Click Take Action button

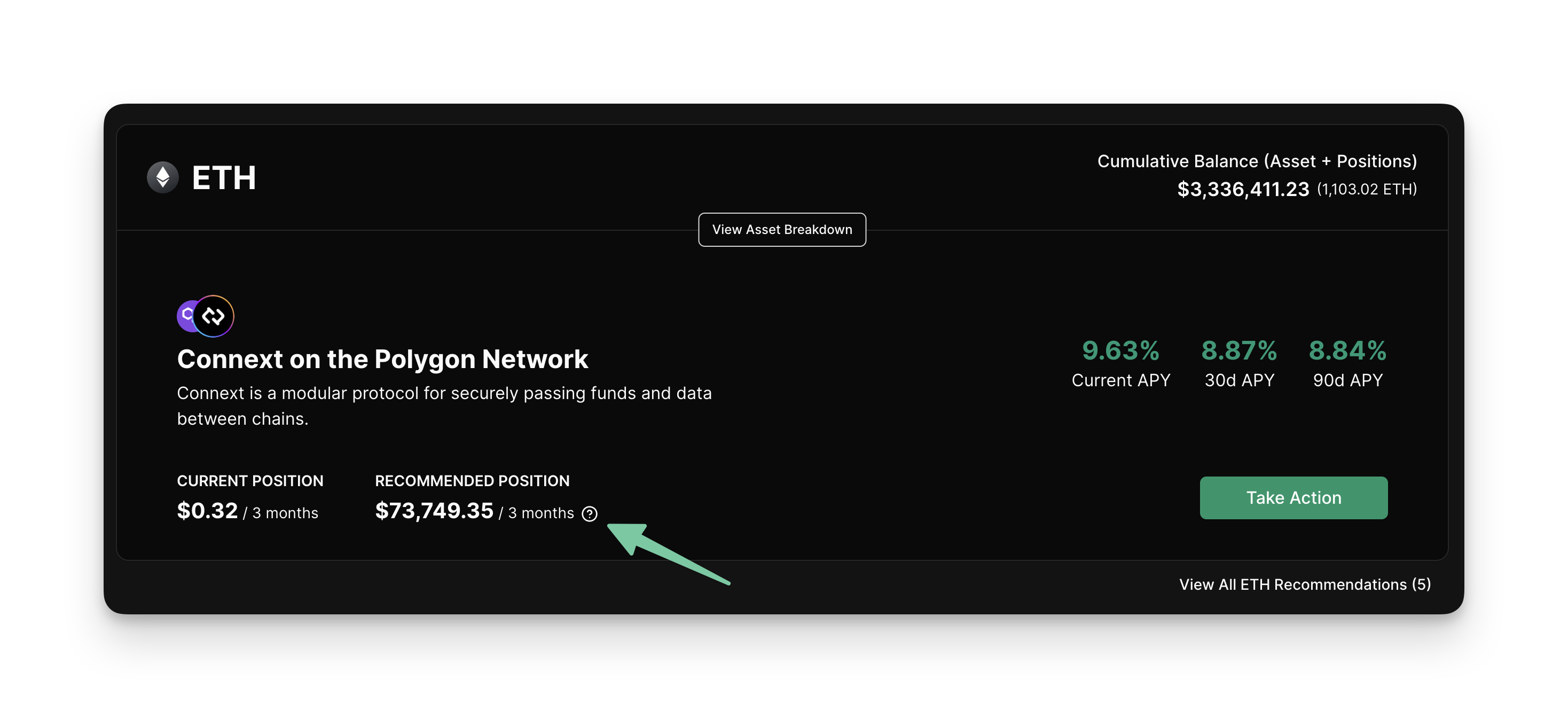pyautogui.click(x=1294, y=497)
